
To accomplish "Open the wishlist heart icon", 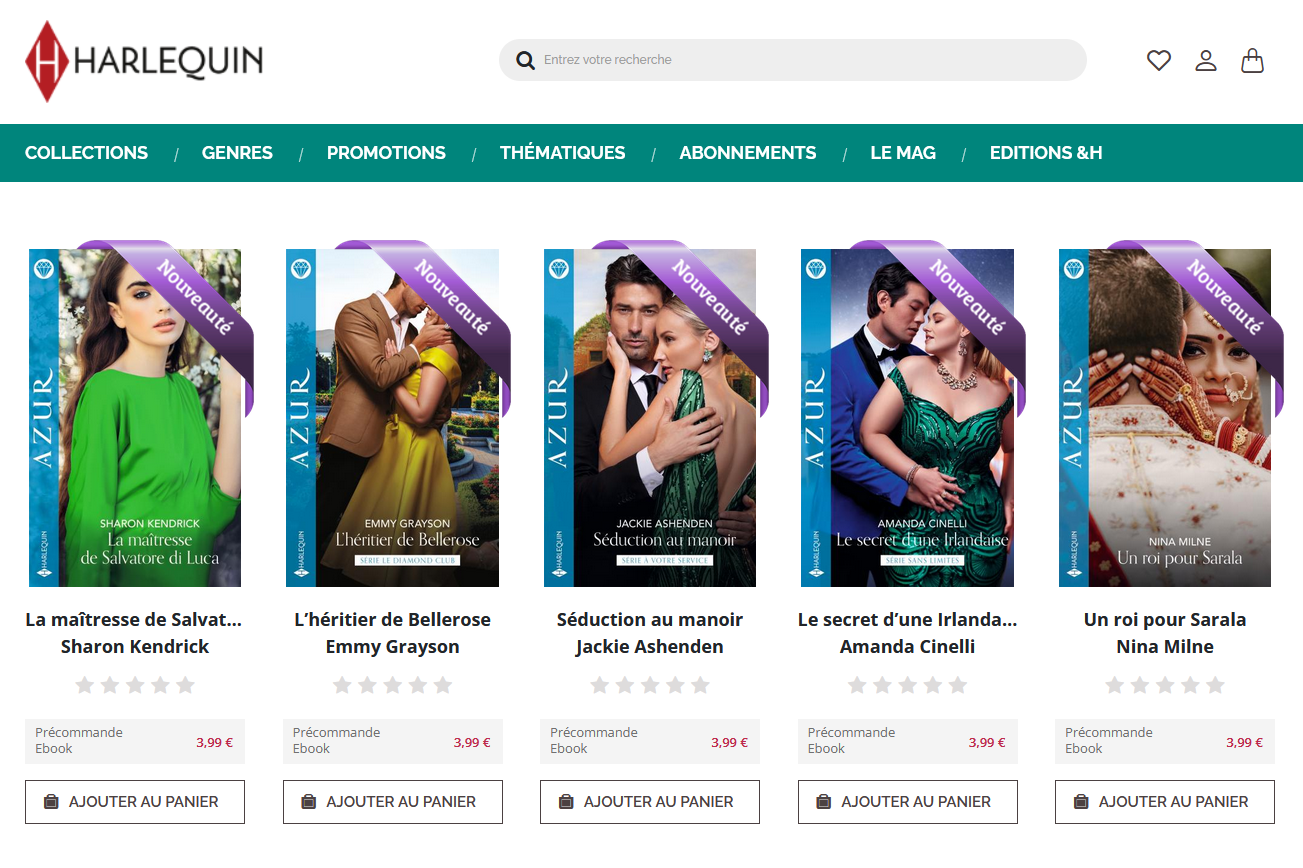I will (x=1158, y=61).
